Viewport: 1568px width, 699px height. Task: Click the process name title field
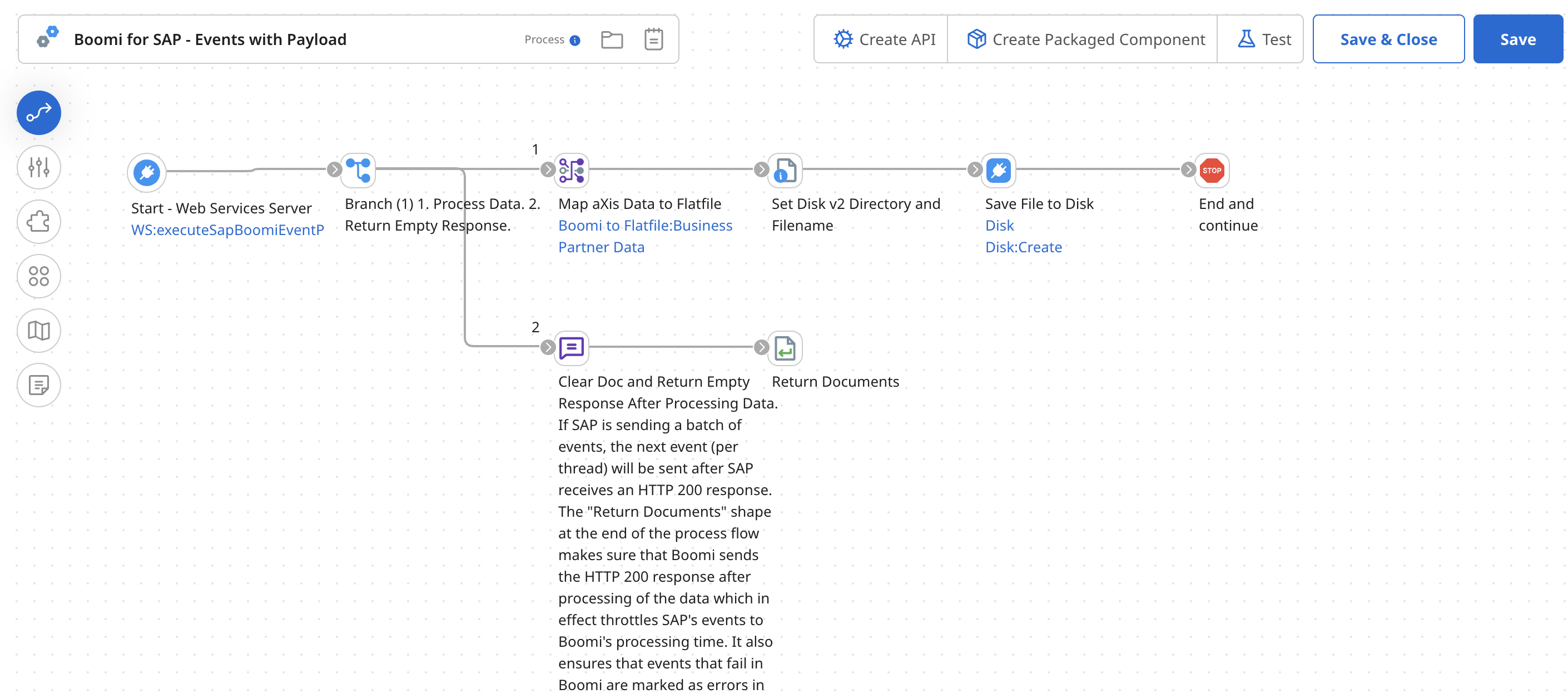(x=211, y=39)
